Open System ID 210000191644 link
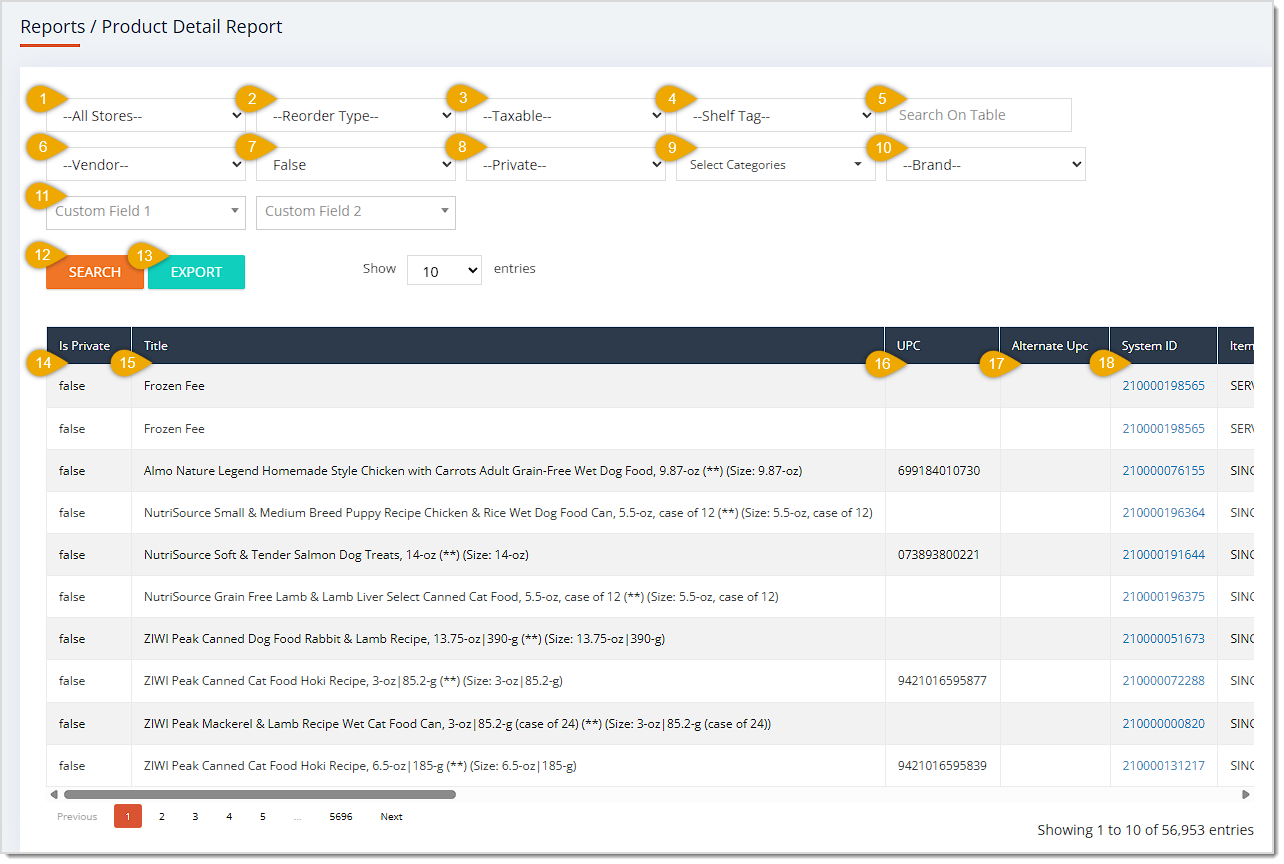 (x=1163, y=555)
